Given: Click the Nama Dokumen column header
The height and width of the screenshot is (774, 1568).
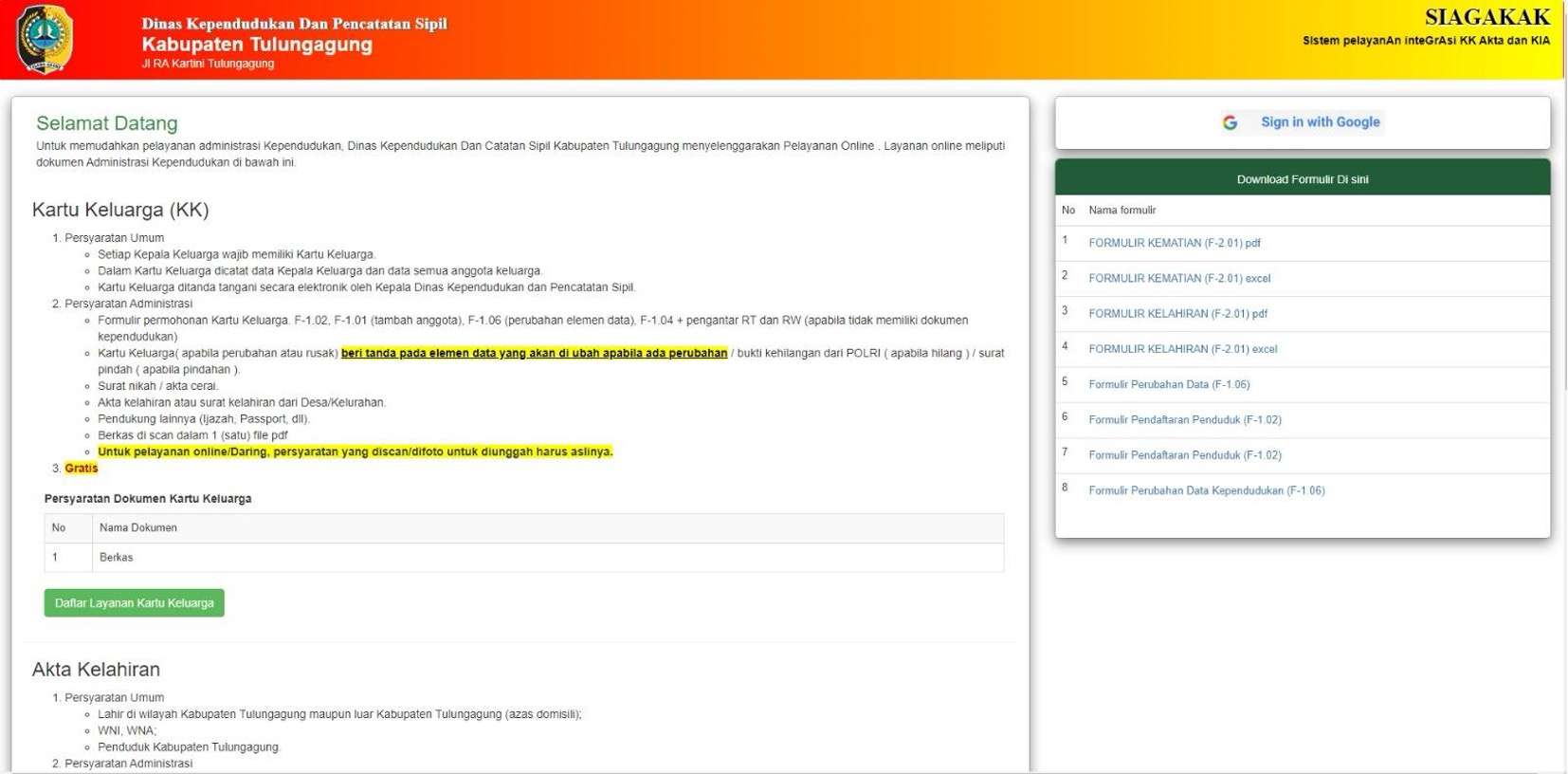Looking at the screenshot, I should tap(138, 527).
